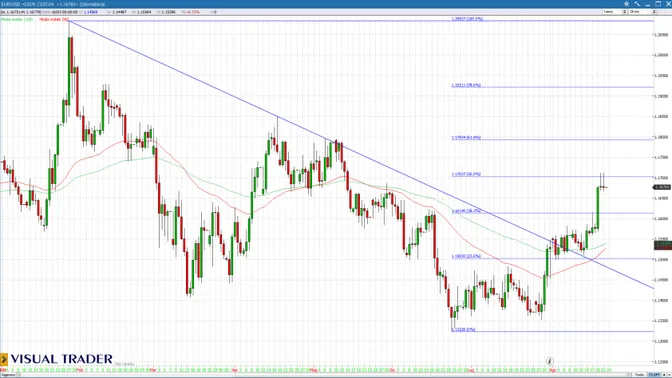Click the Apr month marker on time axis
The width and height of the screenshot is (672, 378).
click(x=234, y=369)
